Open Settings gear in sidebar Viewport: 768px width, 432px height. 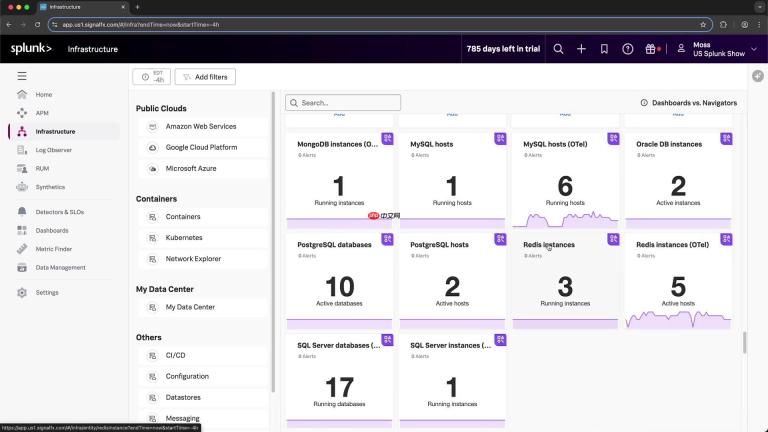(x=22, y=292)
